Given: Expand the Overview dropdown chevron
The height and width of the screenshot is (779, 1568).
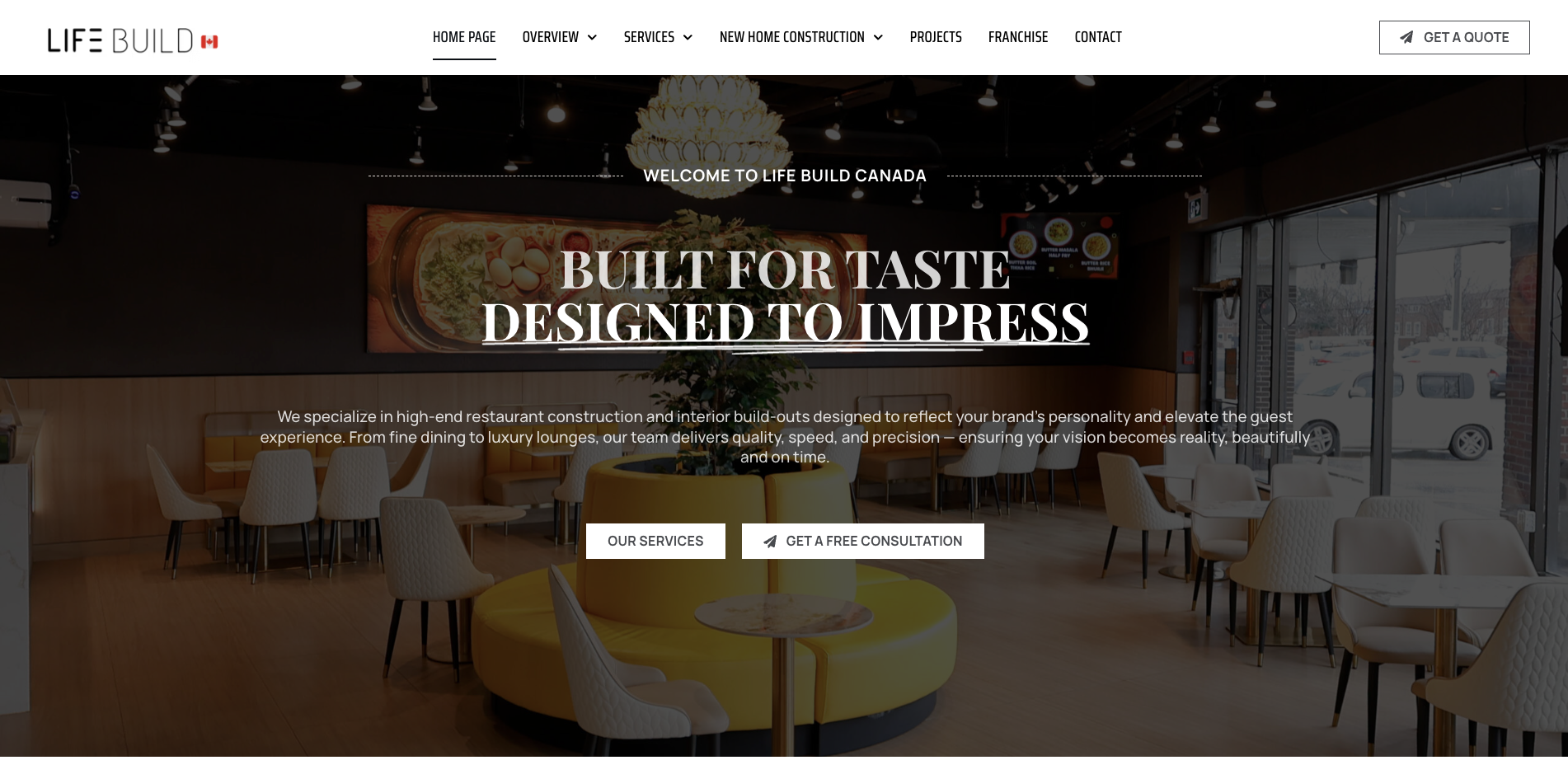Looking at the screenshot, I should pyautogui.click(x=592, y=37).
